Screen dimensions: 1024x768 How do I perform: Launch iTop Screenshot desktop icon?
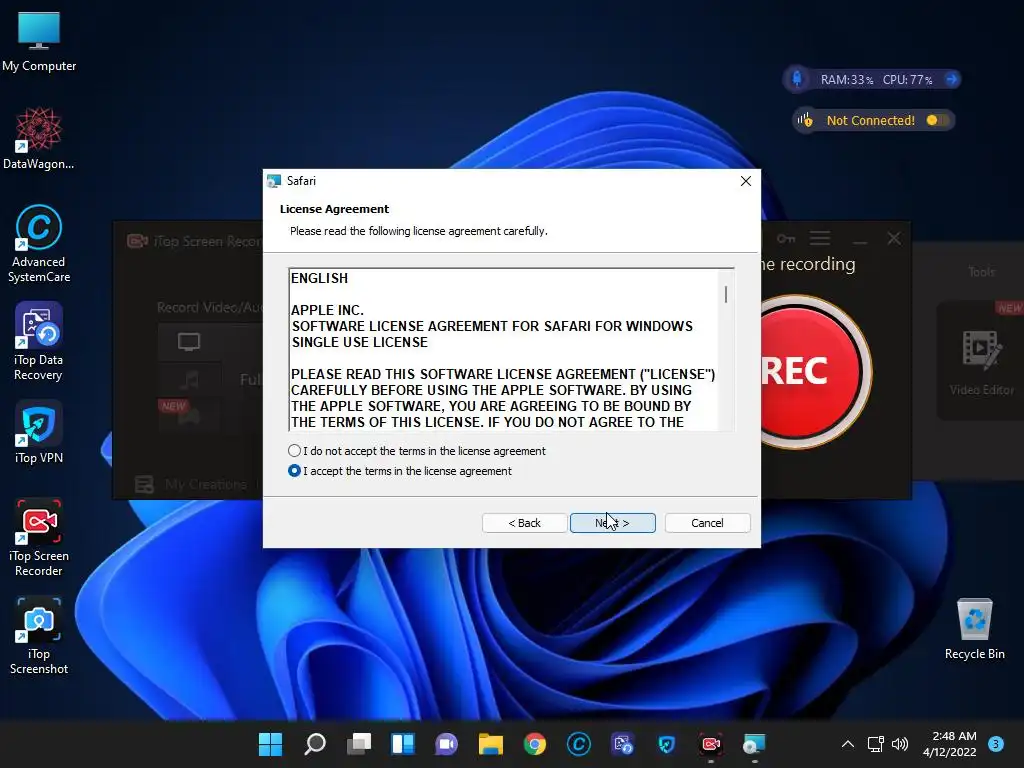(x=39, y=635)
